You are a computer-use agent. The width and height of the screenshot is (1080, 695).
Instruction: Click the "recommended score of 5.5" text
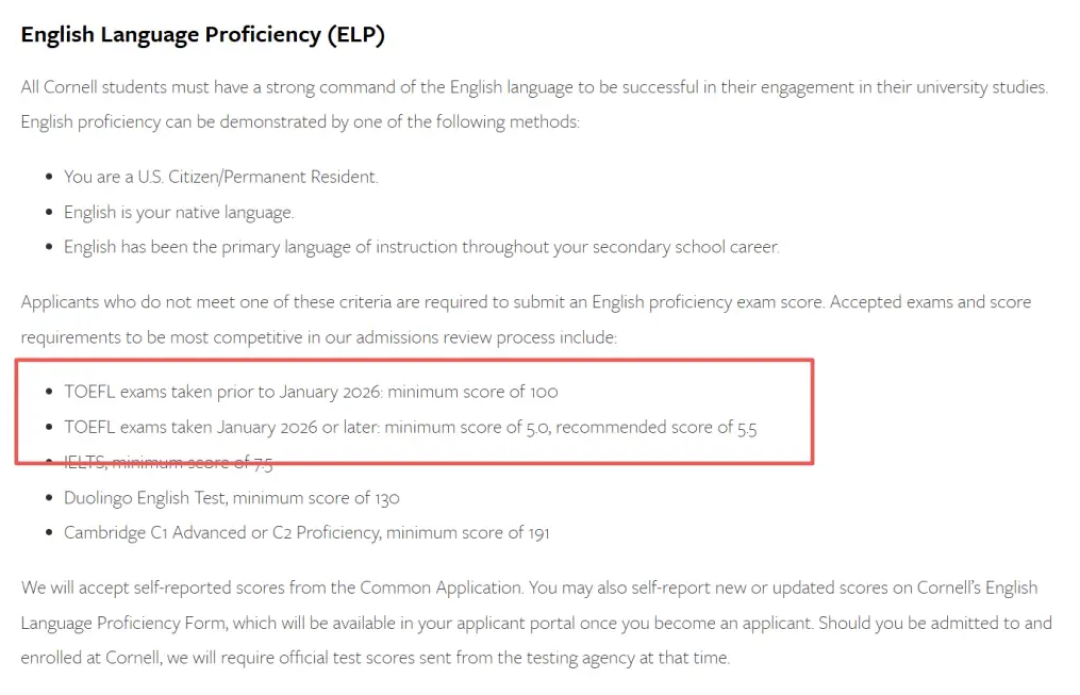(x=657, y=427)
